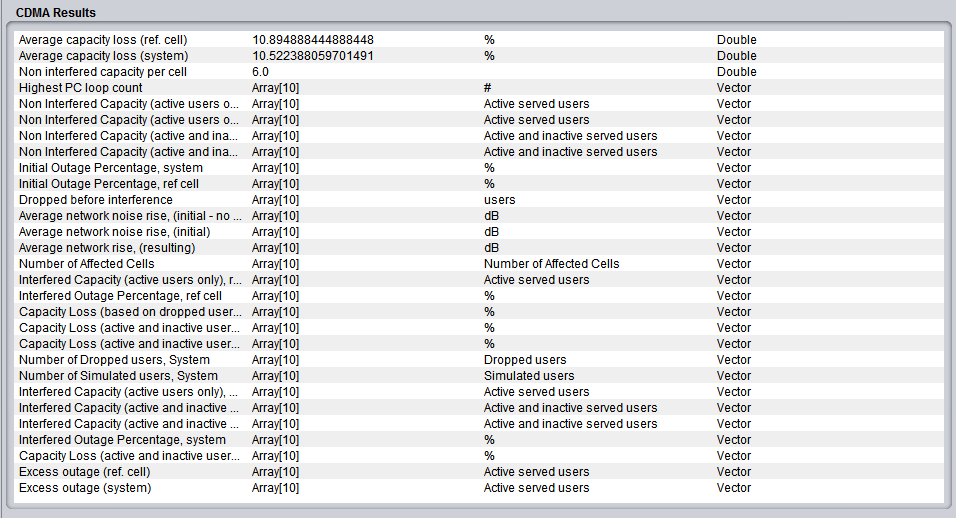Open Array[10] for Number of Simulated users, System
The width and height of the screenshot is (956, 518).
(276, 375)
